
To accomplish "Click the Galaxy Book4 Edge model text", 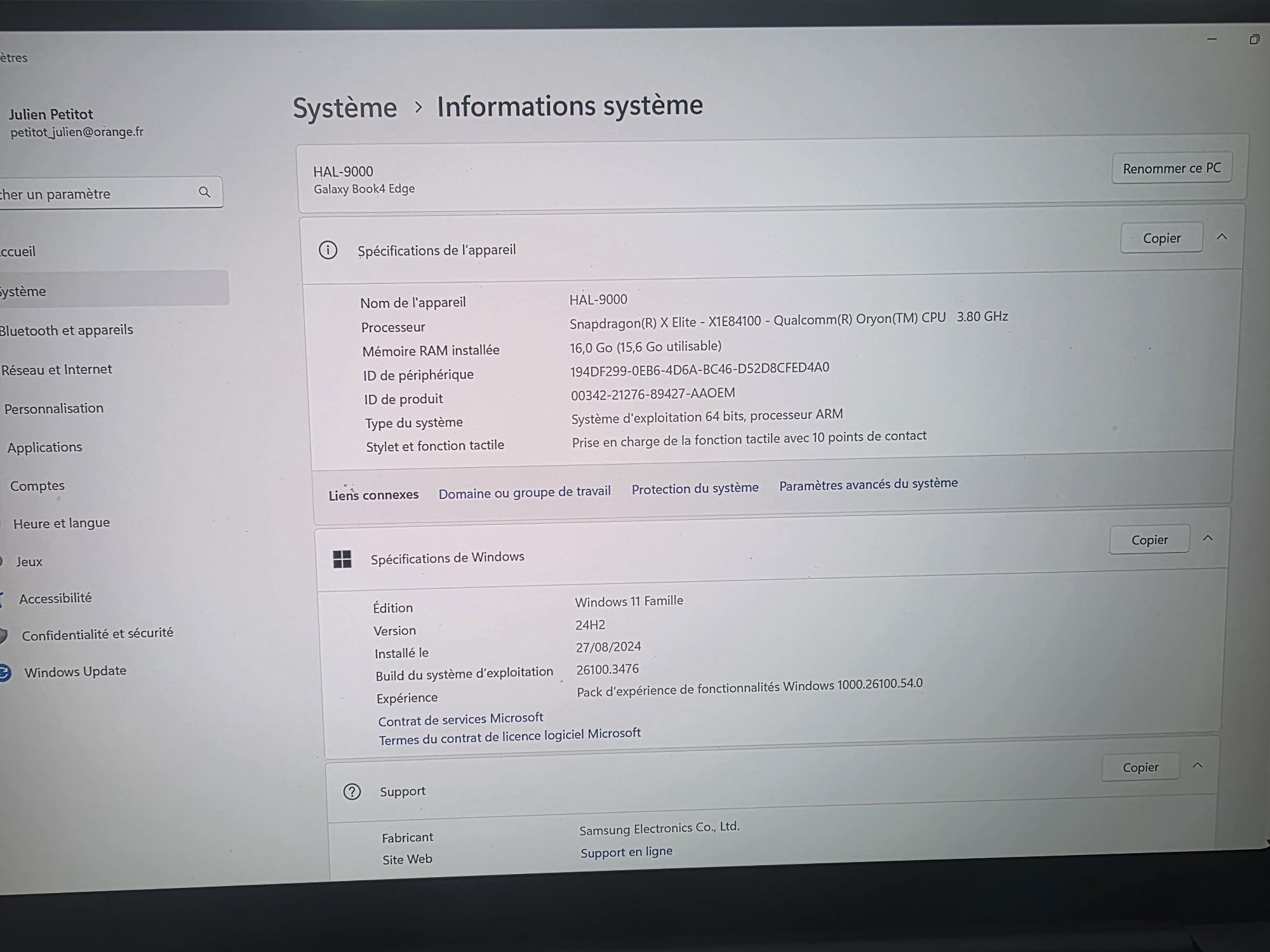I will click(364, 189).
